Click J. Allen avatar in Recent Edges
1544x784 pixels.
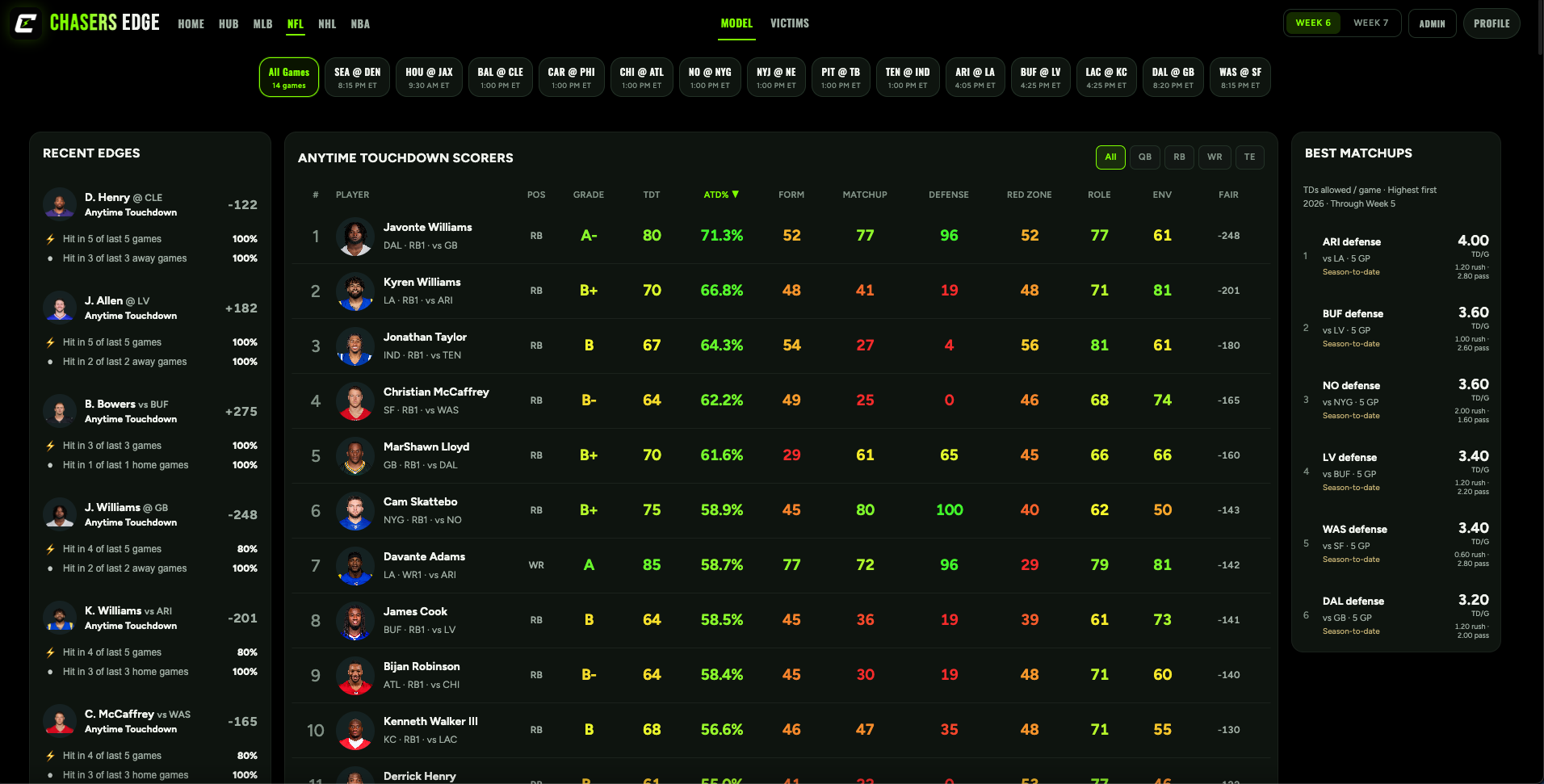(x=60, y=307)
